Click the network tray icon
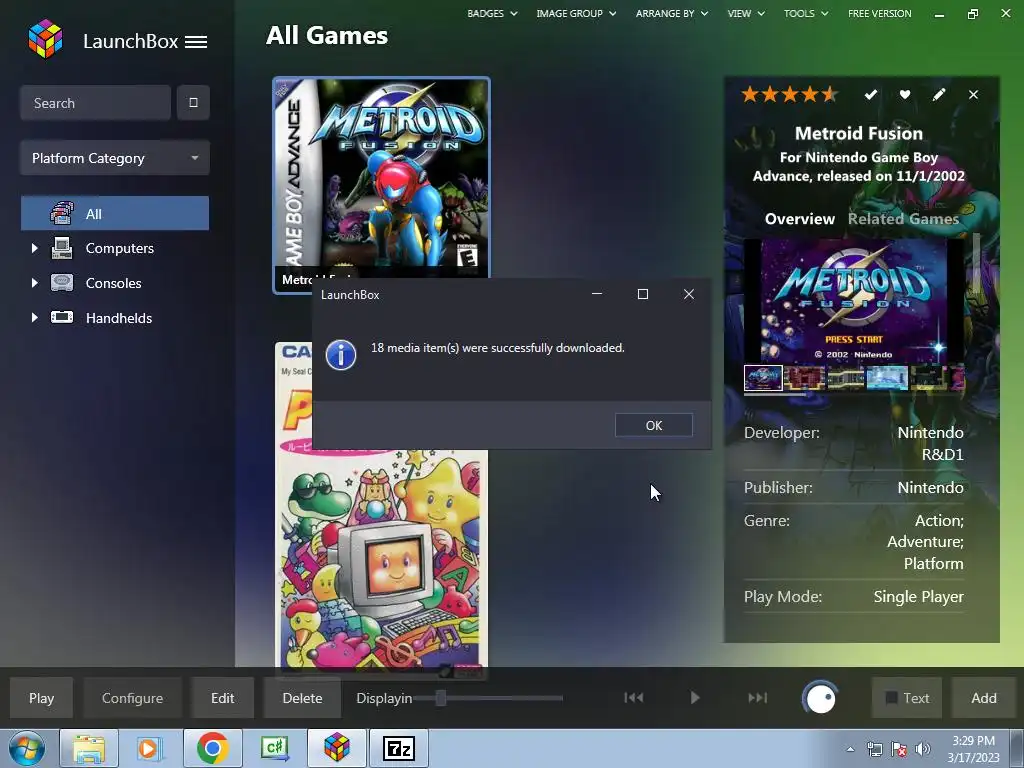The image size is (1024, 768). point(874,748)
